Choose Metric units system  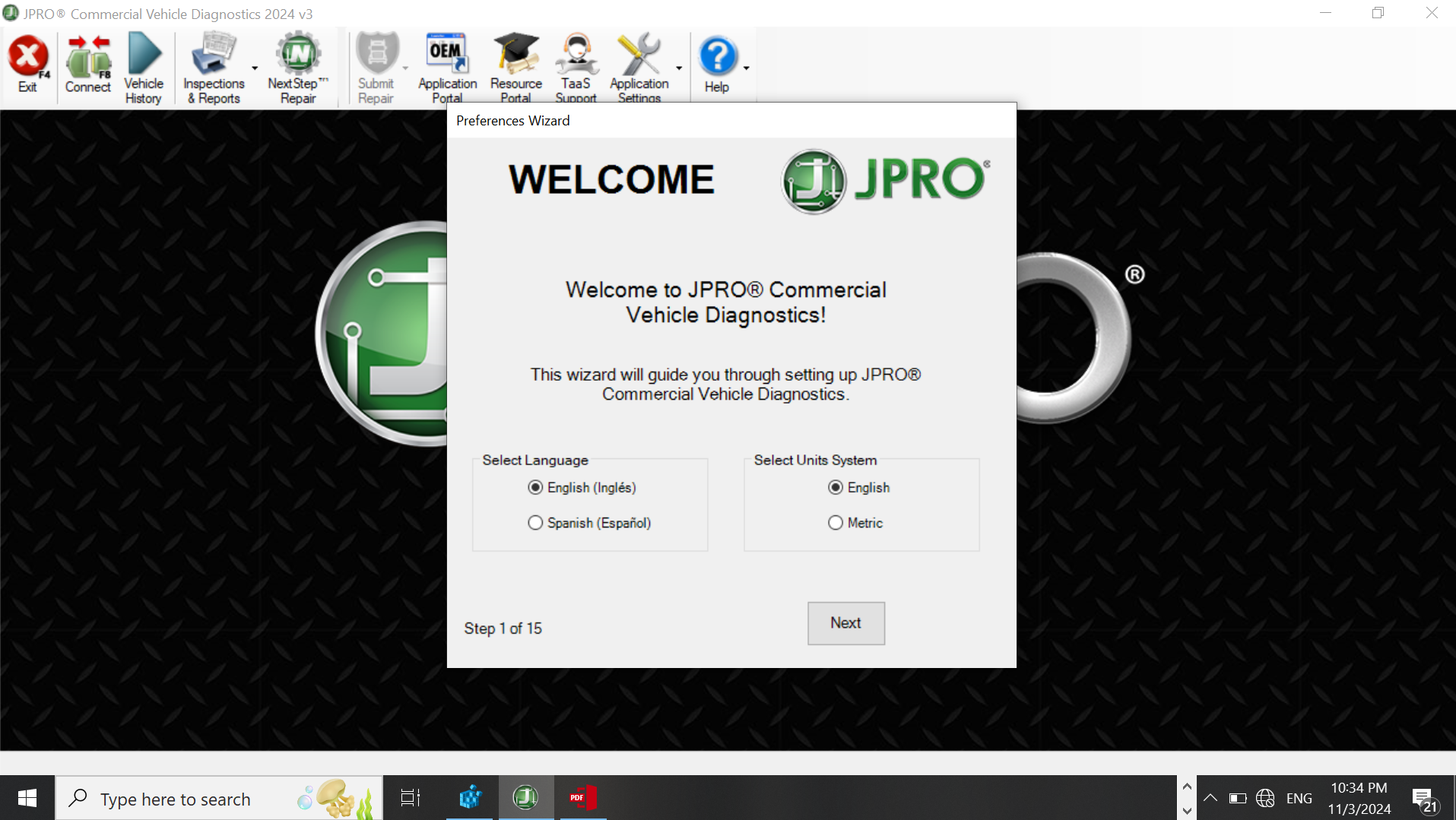[x=836, y=523]
